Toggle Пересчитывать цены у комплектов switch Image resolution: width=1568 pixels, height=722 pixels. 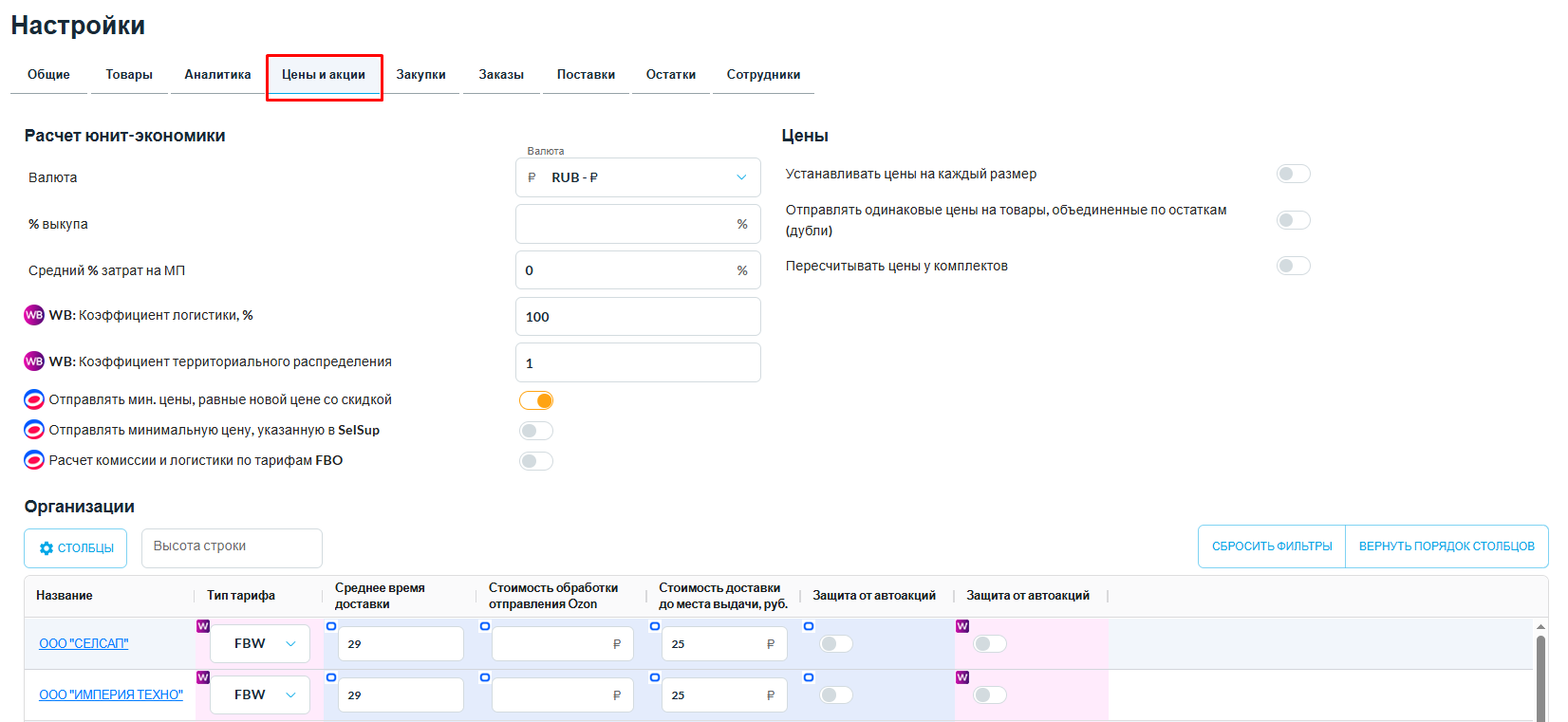(1293, 266)
